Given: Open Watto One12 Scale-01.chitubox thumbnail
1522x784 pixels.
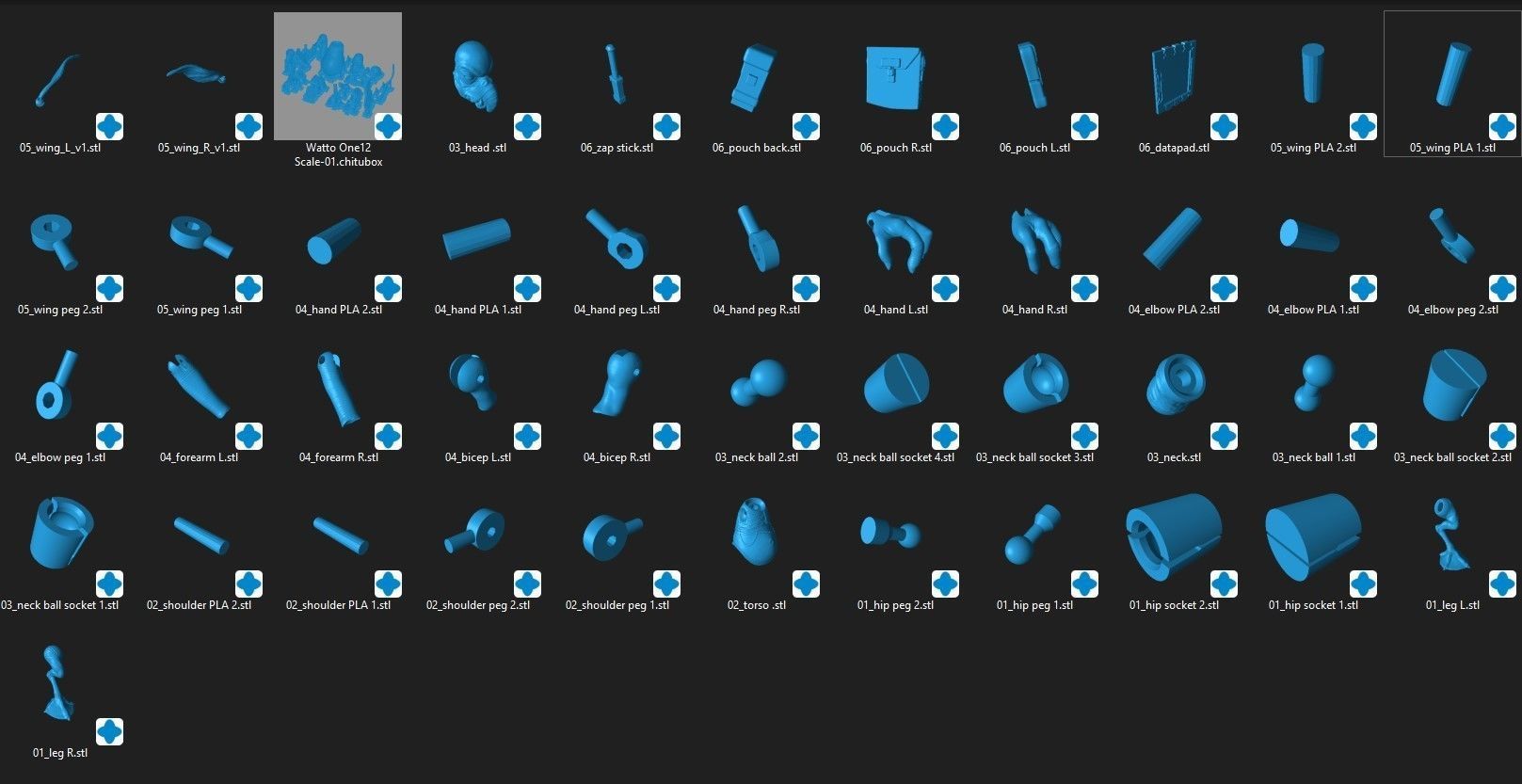Looking at the screenshot, I should [338, 76].
